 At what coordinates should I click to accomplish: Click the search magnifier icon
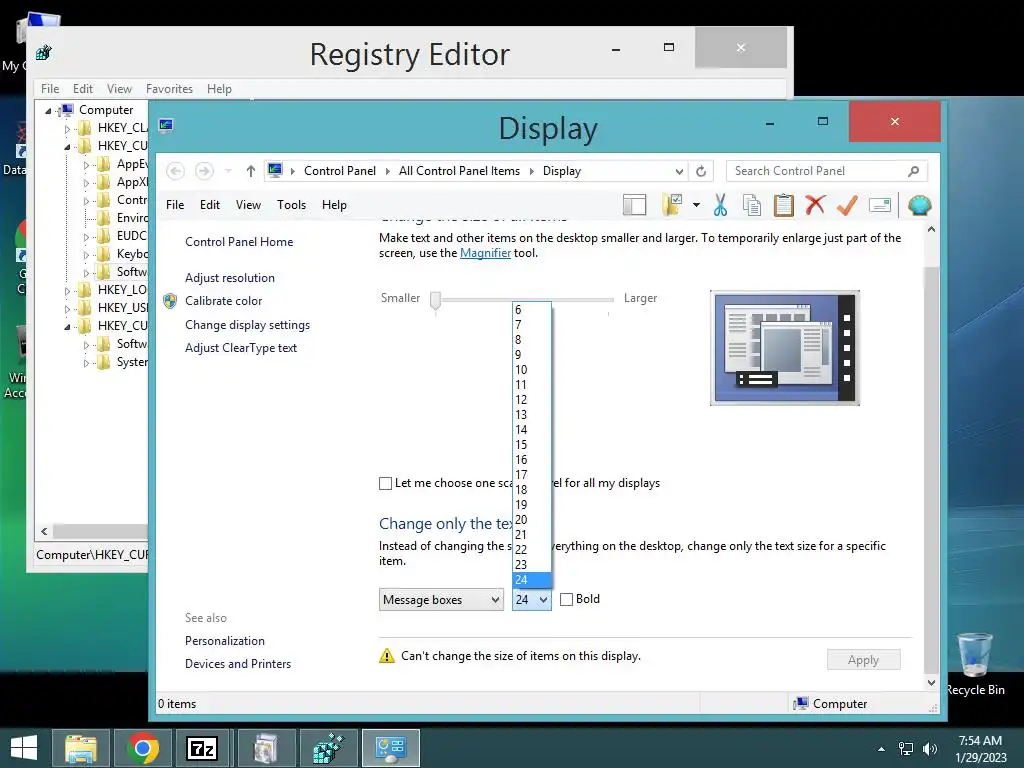[x=913, y=171]
